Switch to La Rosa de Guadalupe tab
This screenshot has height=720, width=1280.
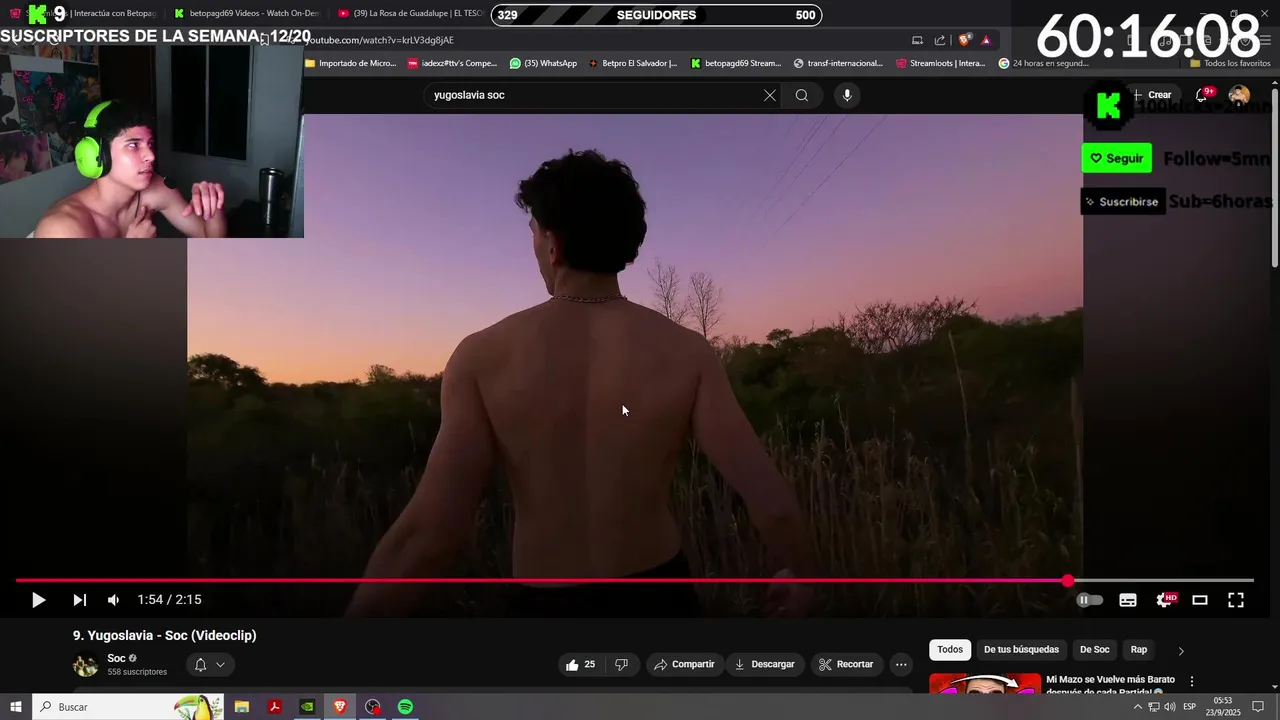pyautogui.click(x=410, y=14)
